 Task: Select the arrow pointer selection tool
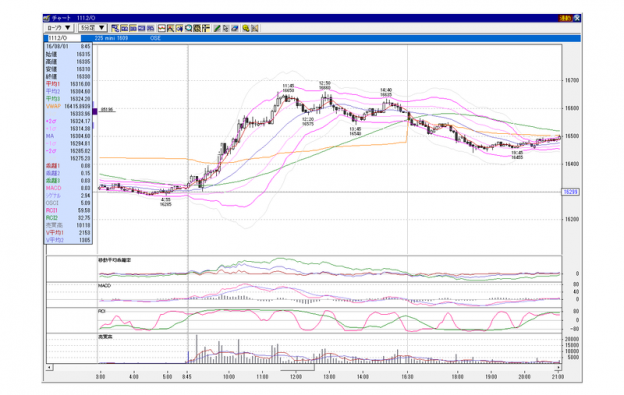click(226, 28)
